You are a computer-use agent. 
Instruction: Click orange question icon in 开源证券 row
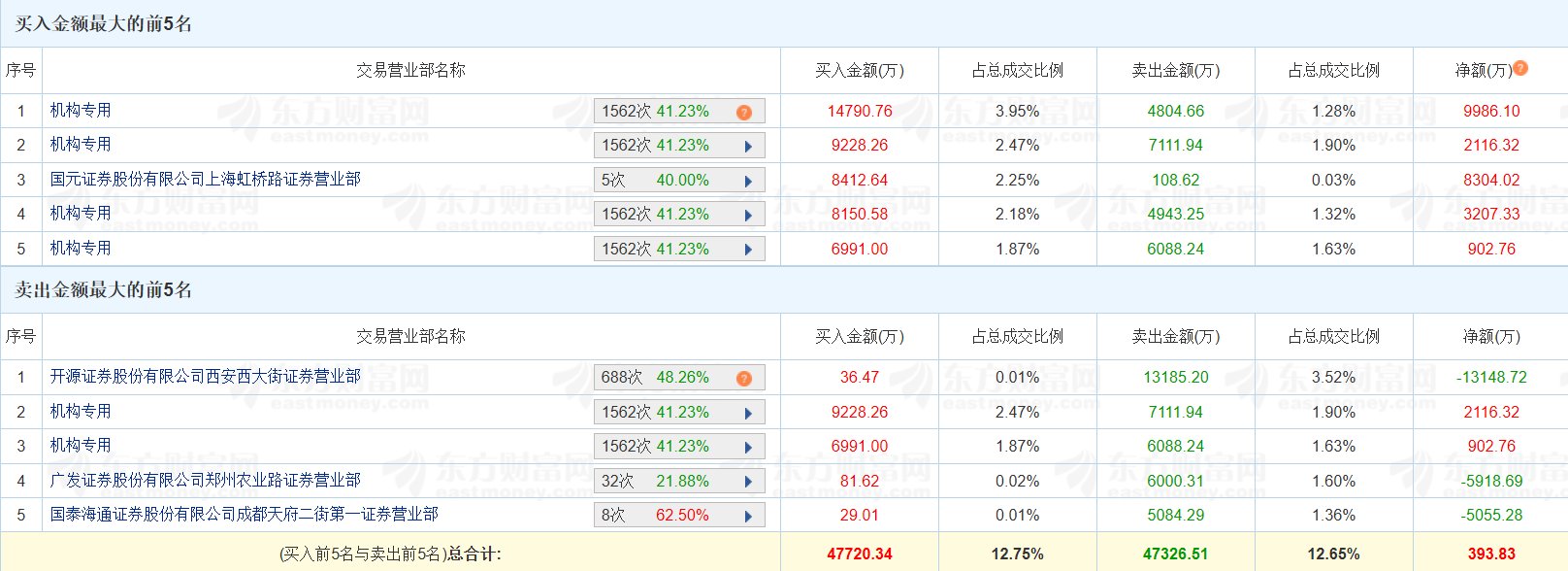click(x=744, y=378)
